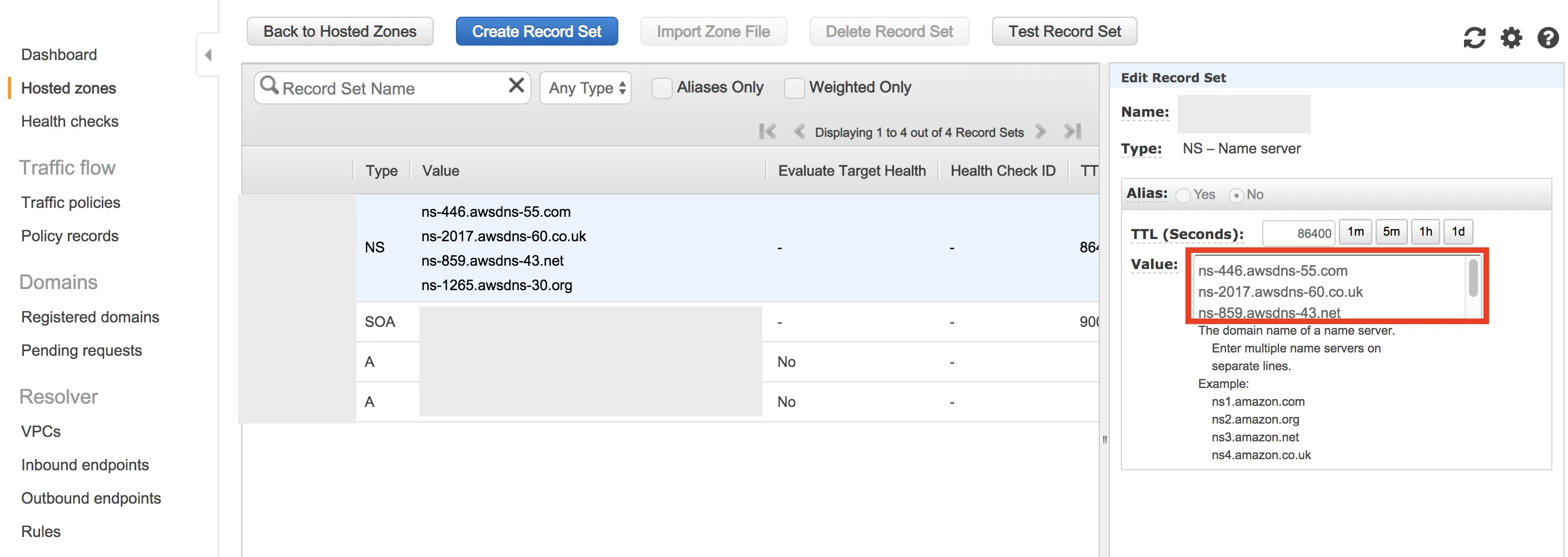Clear the Record Set Name search

(515, 85)
